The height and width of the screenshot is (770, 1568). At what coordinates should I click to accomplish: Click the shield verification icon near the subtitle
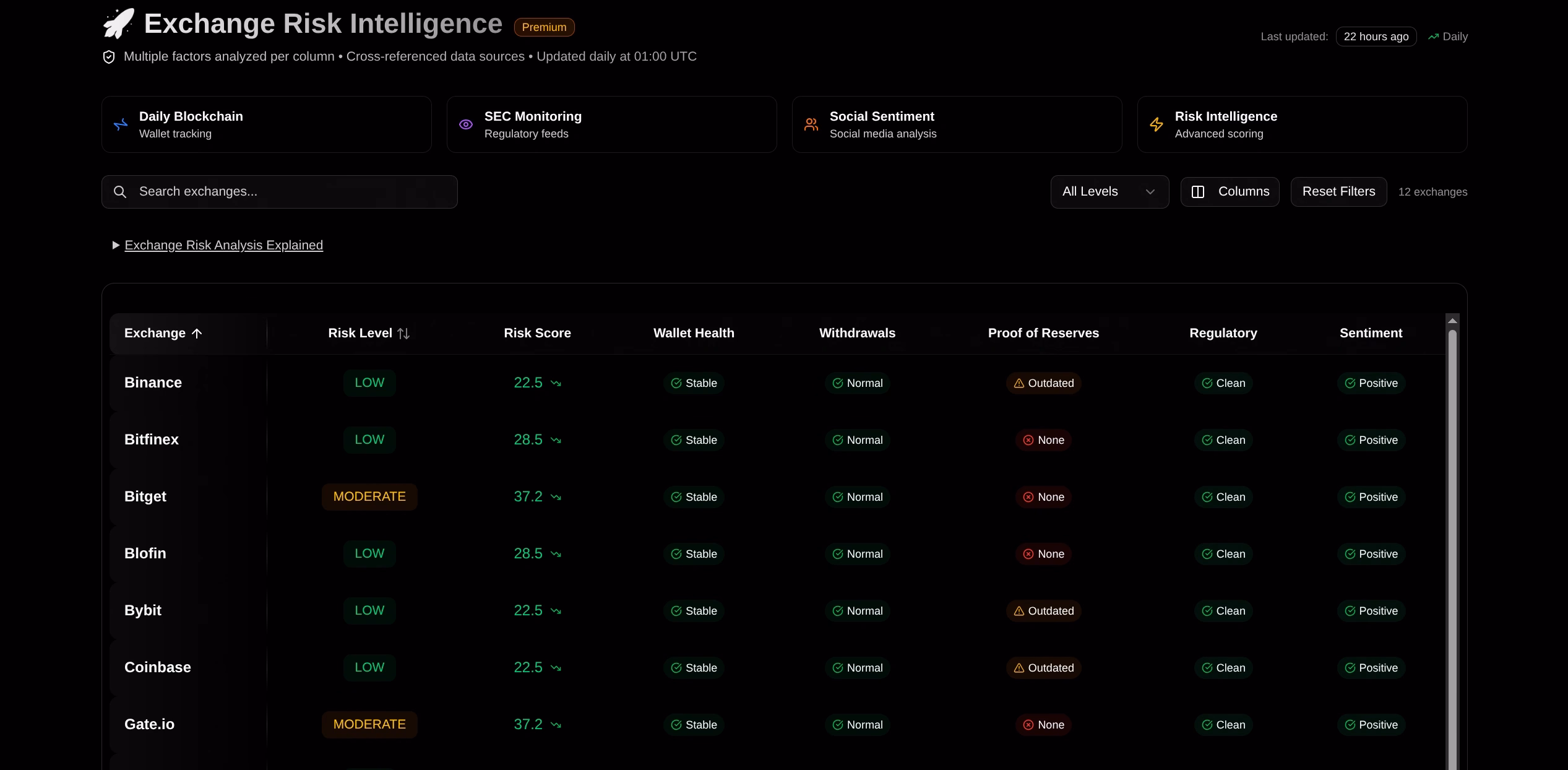(108, 56)
